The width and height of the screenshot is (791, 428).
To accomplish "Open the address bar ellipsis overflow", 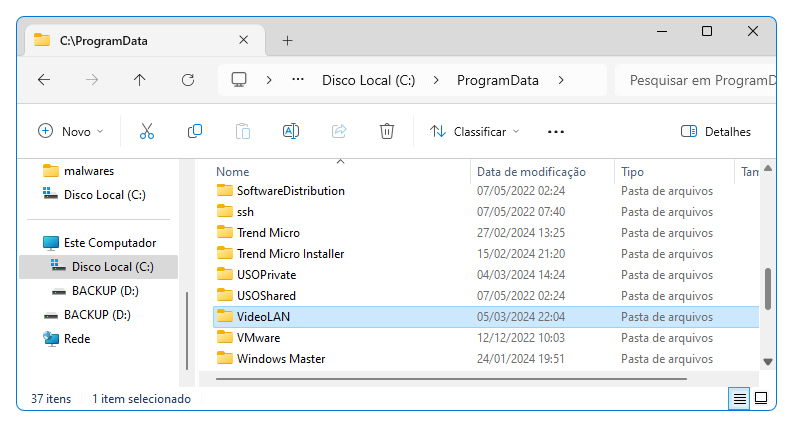I will click(298, 79).
